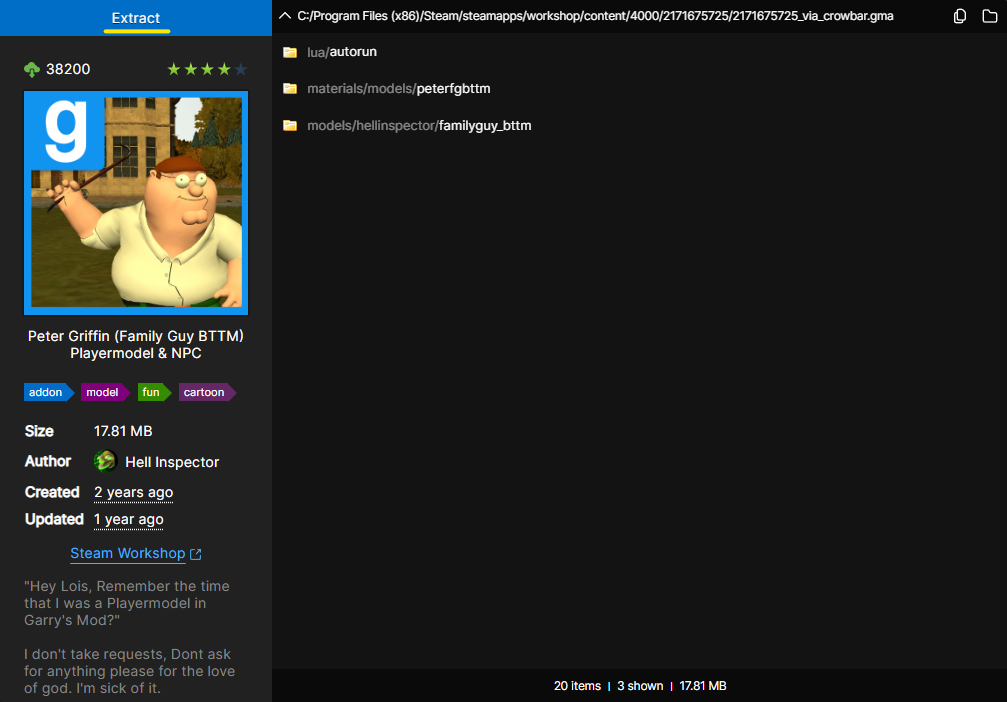Select the addon tag
This screenshot has width=1007, height=702.
pos(46,392)
